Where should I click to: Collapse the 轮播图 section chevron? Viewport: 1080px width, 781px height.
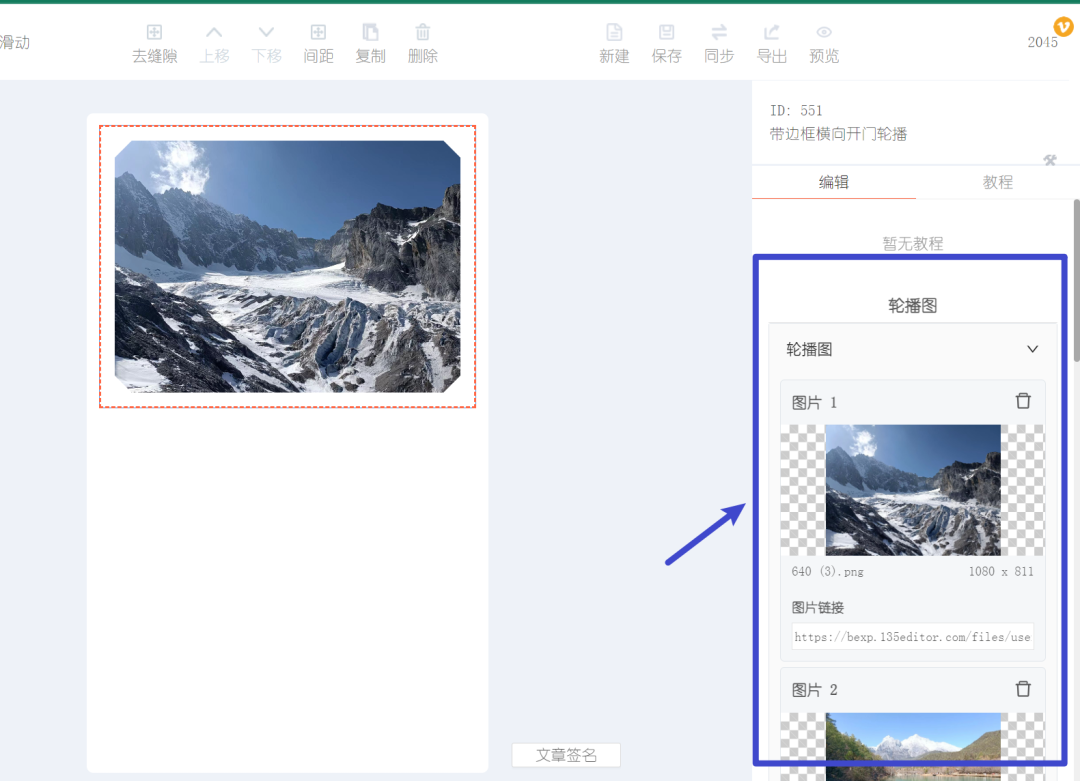pos(1032,349)
